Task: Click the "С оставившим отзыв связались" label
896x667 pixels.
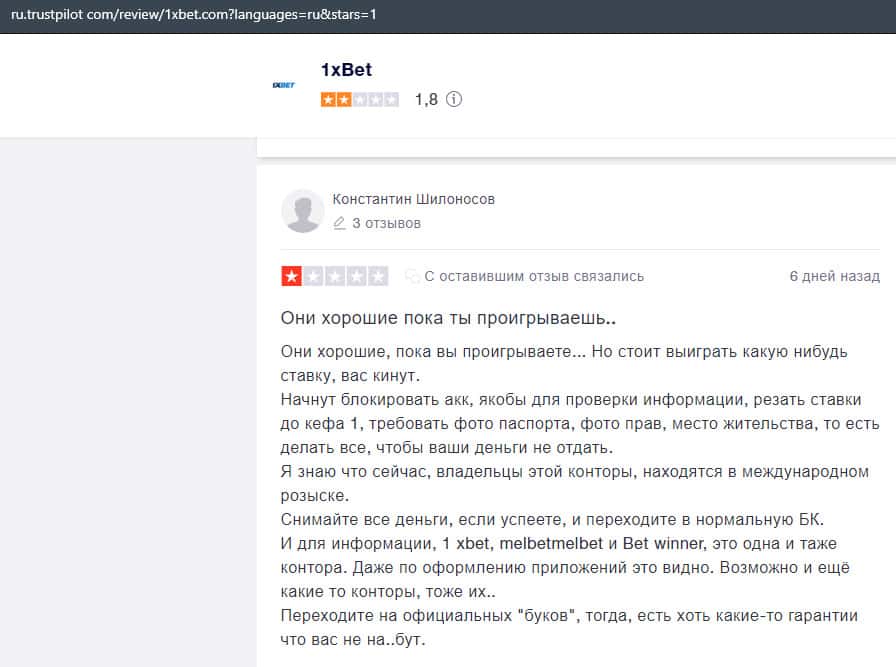Action: [534, 276]
